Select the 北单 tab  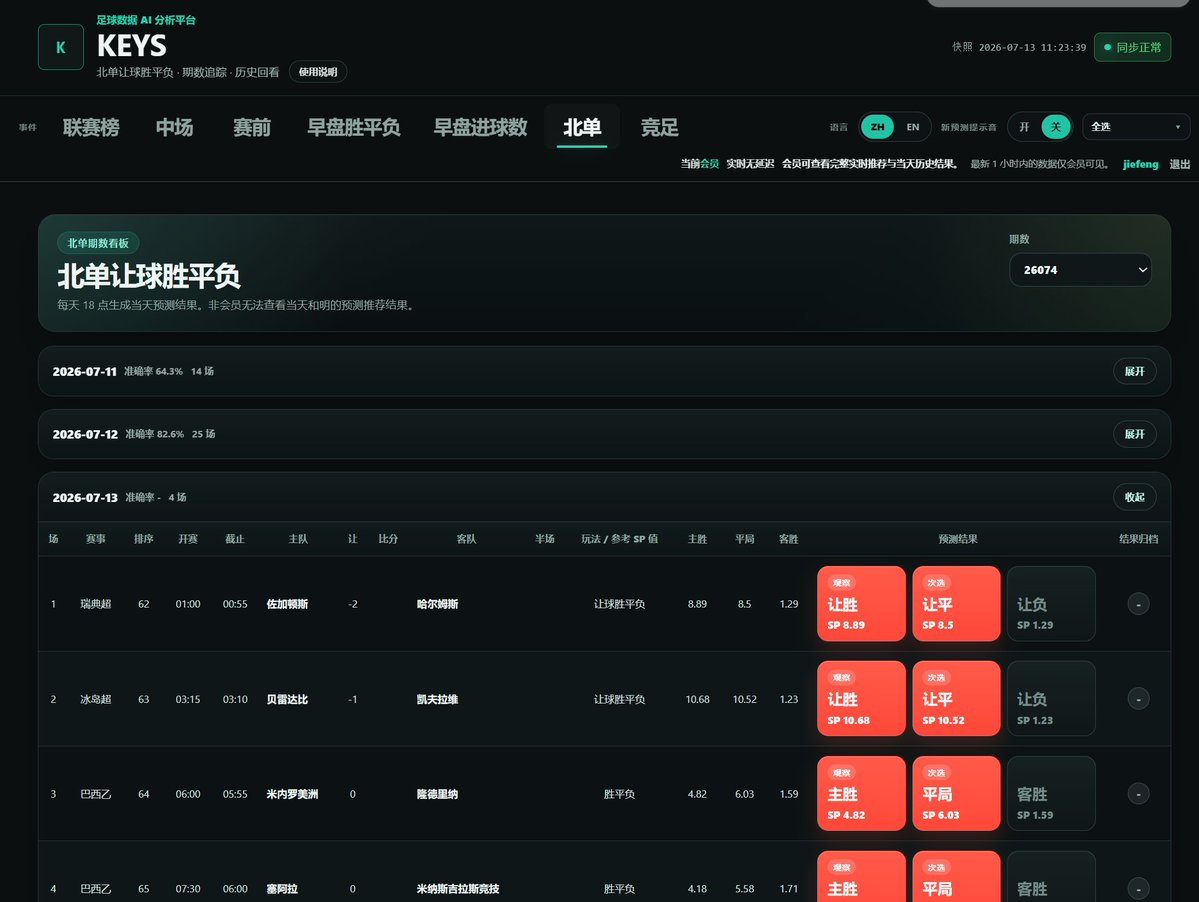582,128
